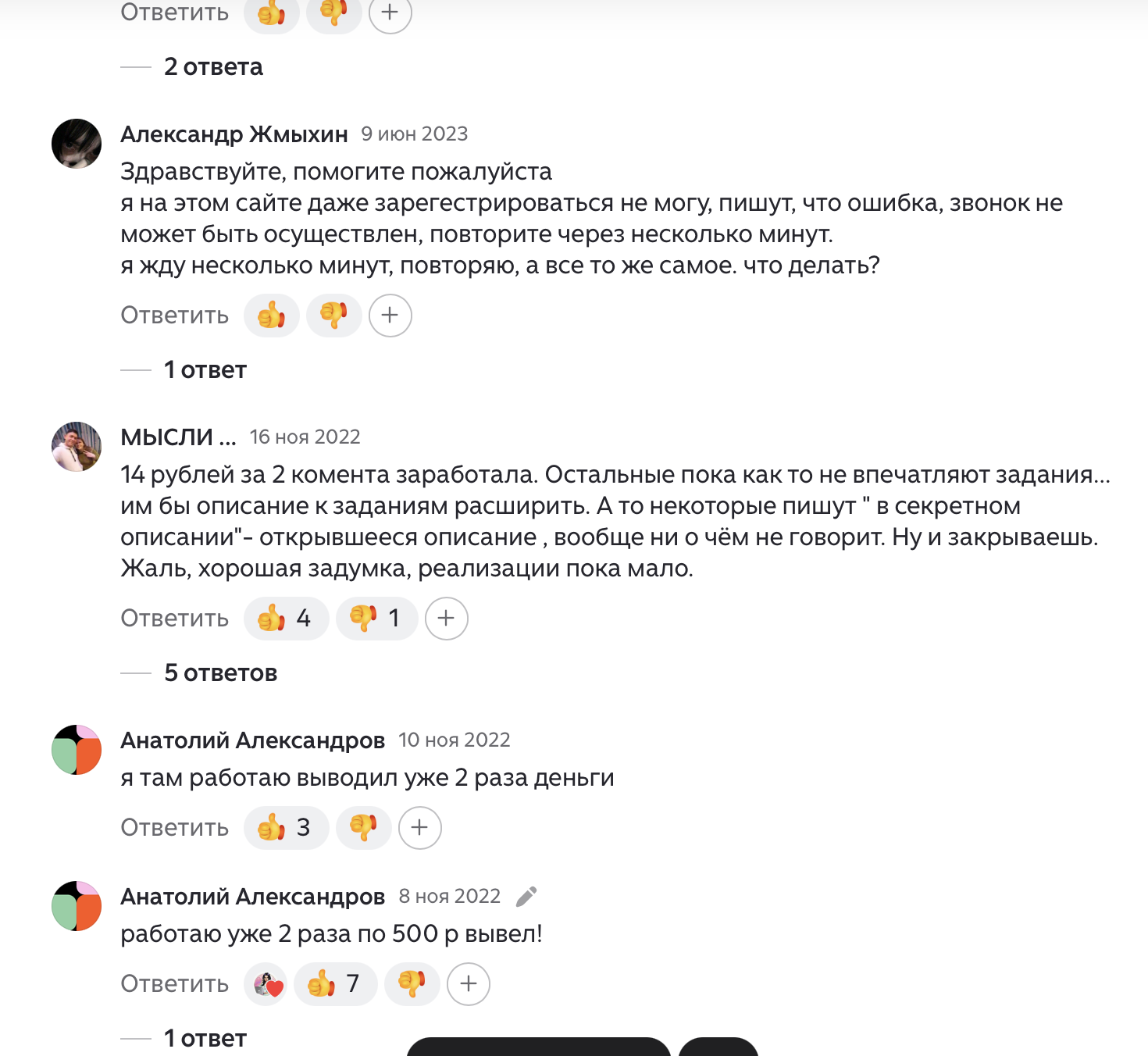
Task: Click the edit pencil icon next to 8 ноя 2022
Action: [x=526, y=896]
